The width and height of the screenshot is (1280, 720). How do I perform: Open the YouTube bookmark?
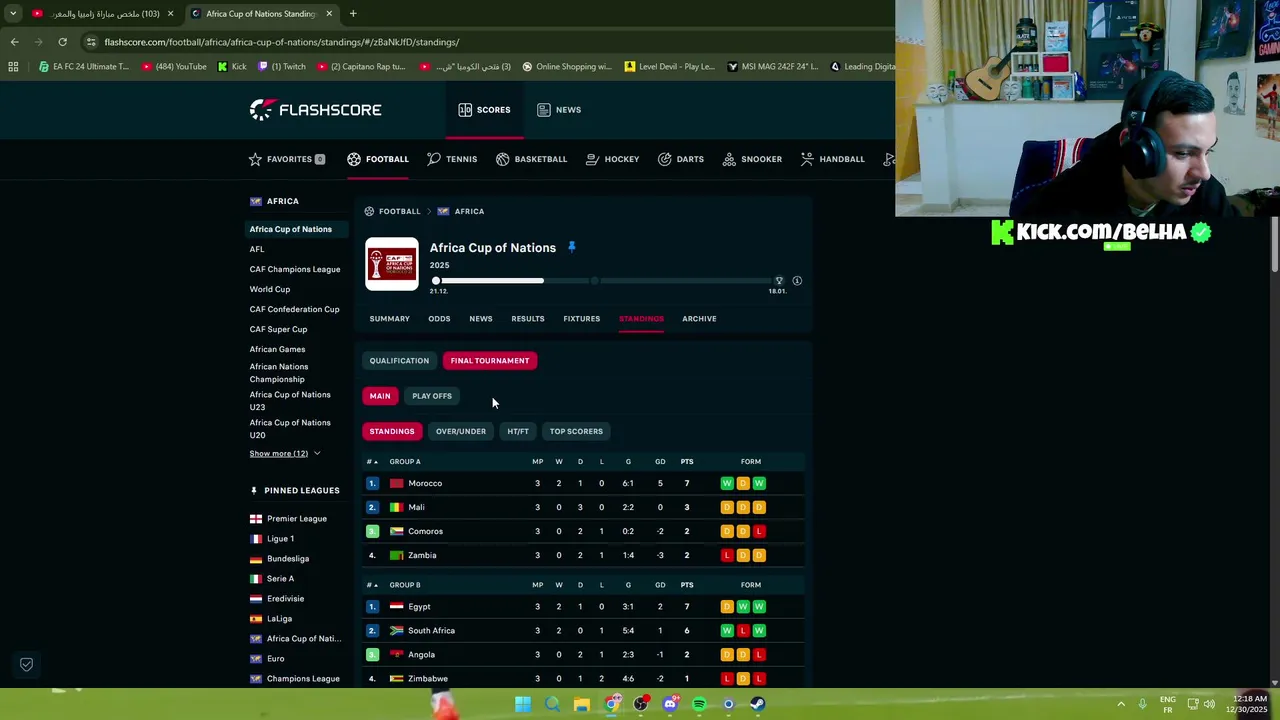[173, 67]
